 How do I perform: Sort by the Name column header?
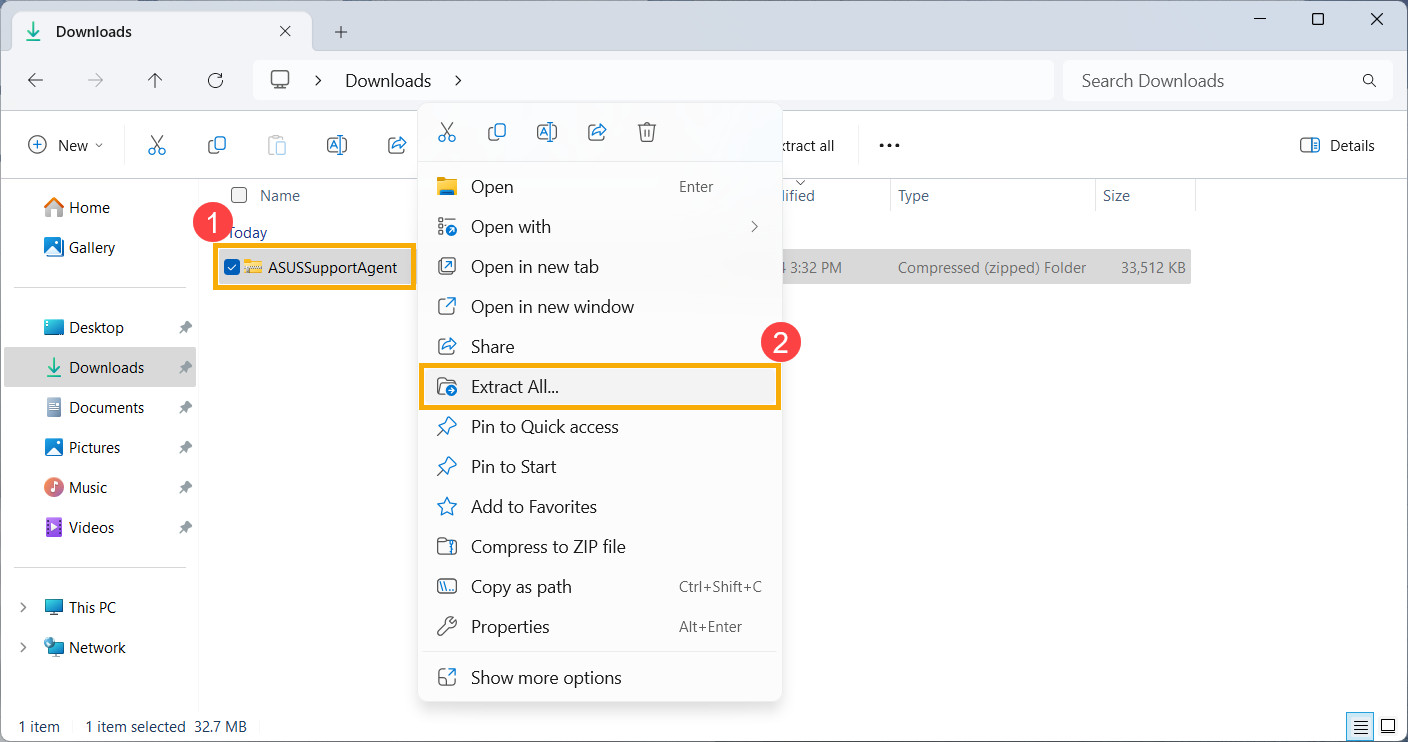(x=280, y=196)
